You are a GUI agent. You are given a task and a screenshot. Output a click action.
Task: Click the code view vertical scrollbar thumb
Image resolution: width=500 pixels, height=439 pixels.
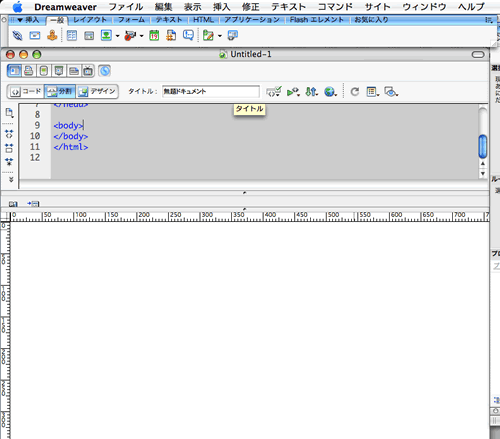tap(482, 146)
